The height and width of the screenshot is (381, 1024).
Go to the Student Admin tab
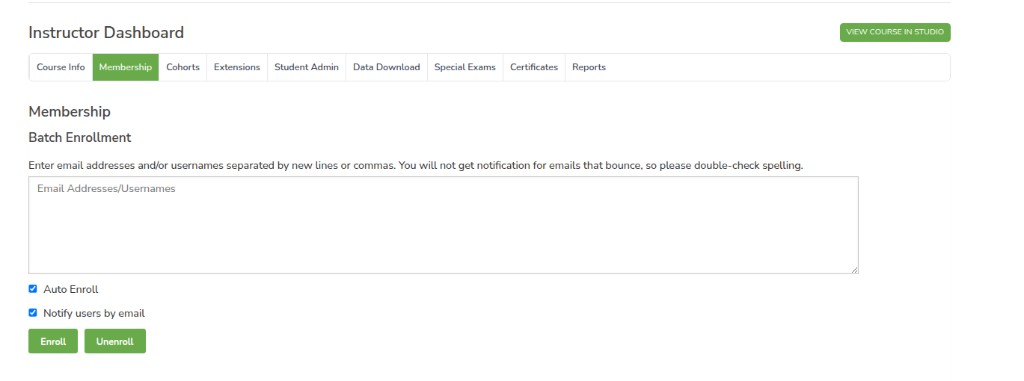click(x=306, y=67)
